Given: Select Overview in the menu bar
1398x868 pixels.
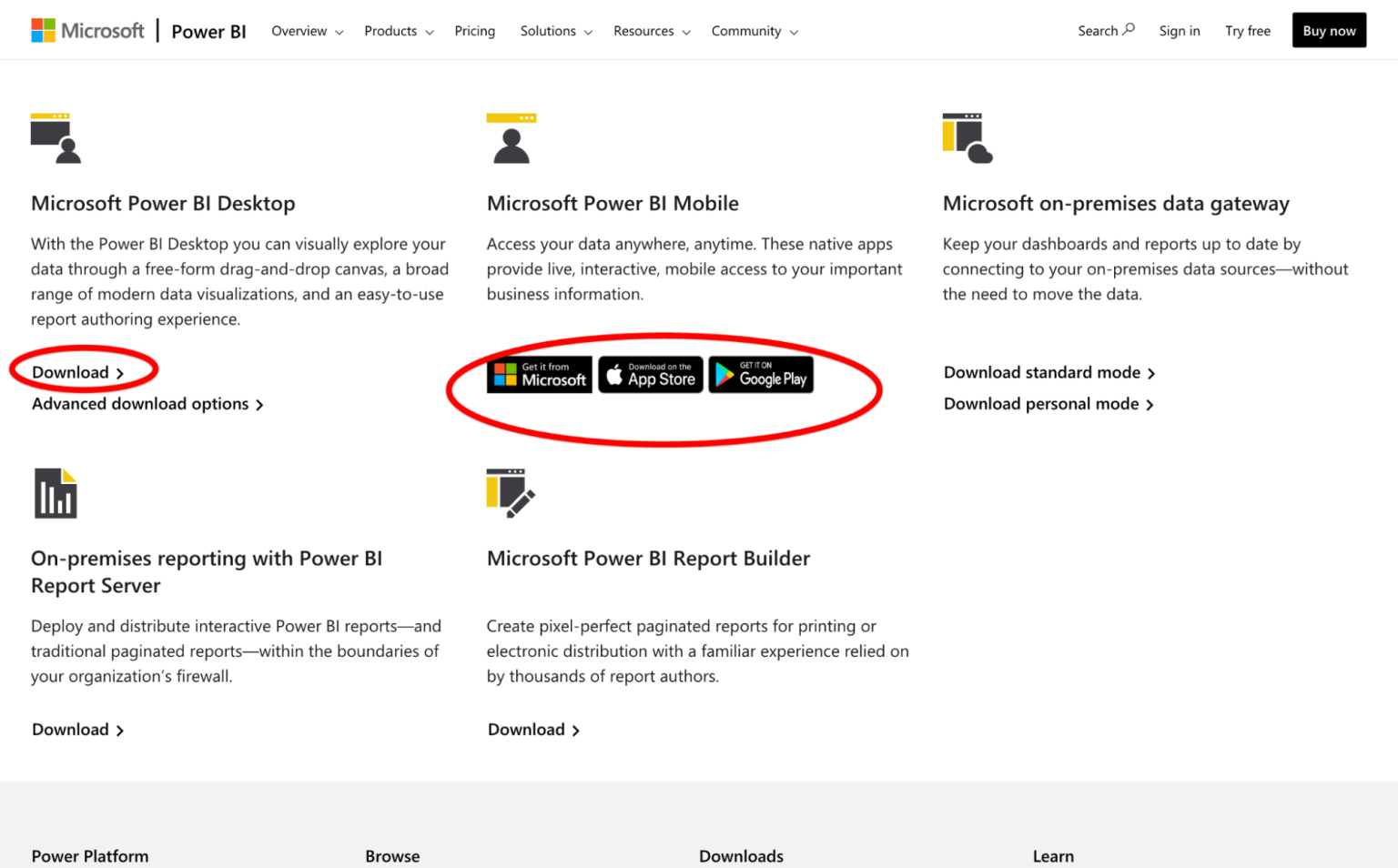Looking at the screenshot, I should point(299,30).
